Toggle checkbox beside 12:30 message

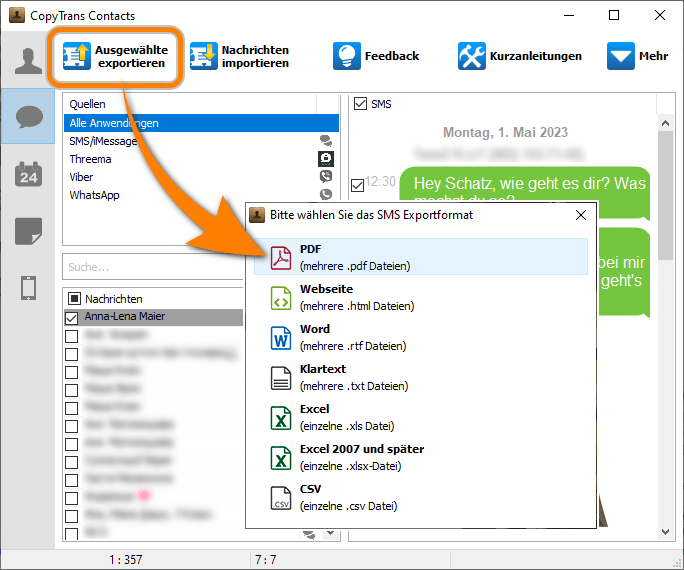(x=358, y=185)
